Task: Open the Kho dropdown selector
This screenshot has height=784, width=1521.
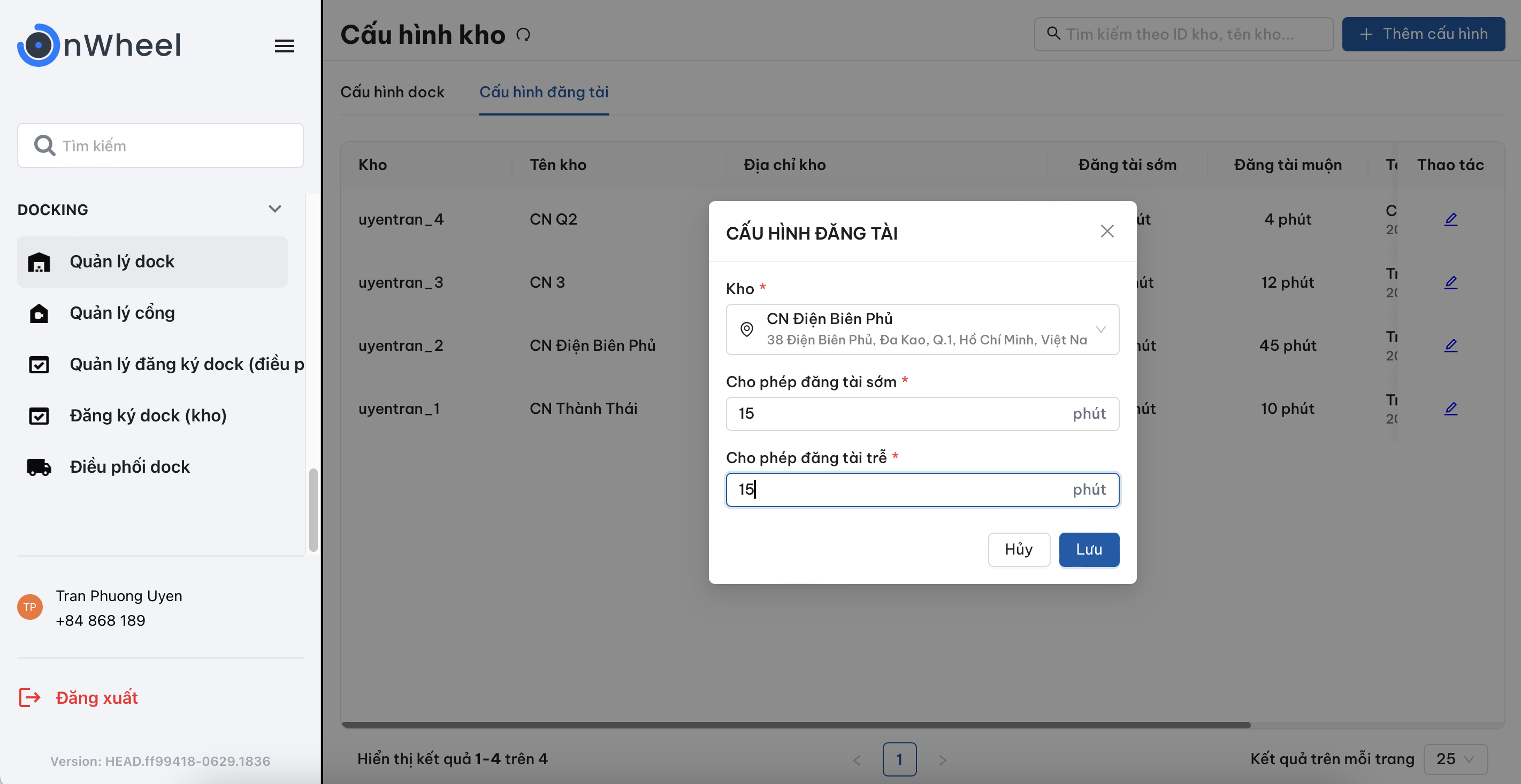Action: click(x=922, y=329)
